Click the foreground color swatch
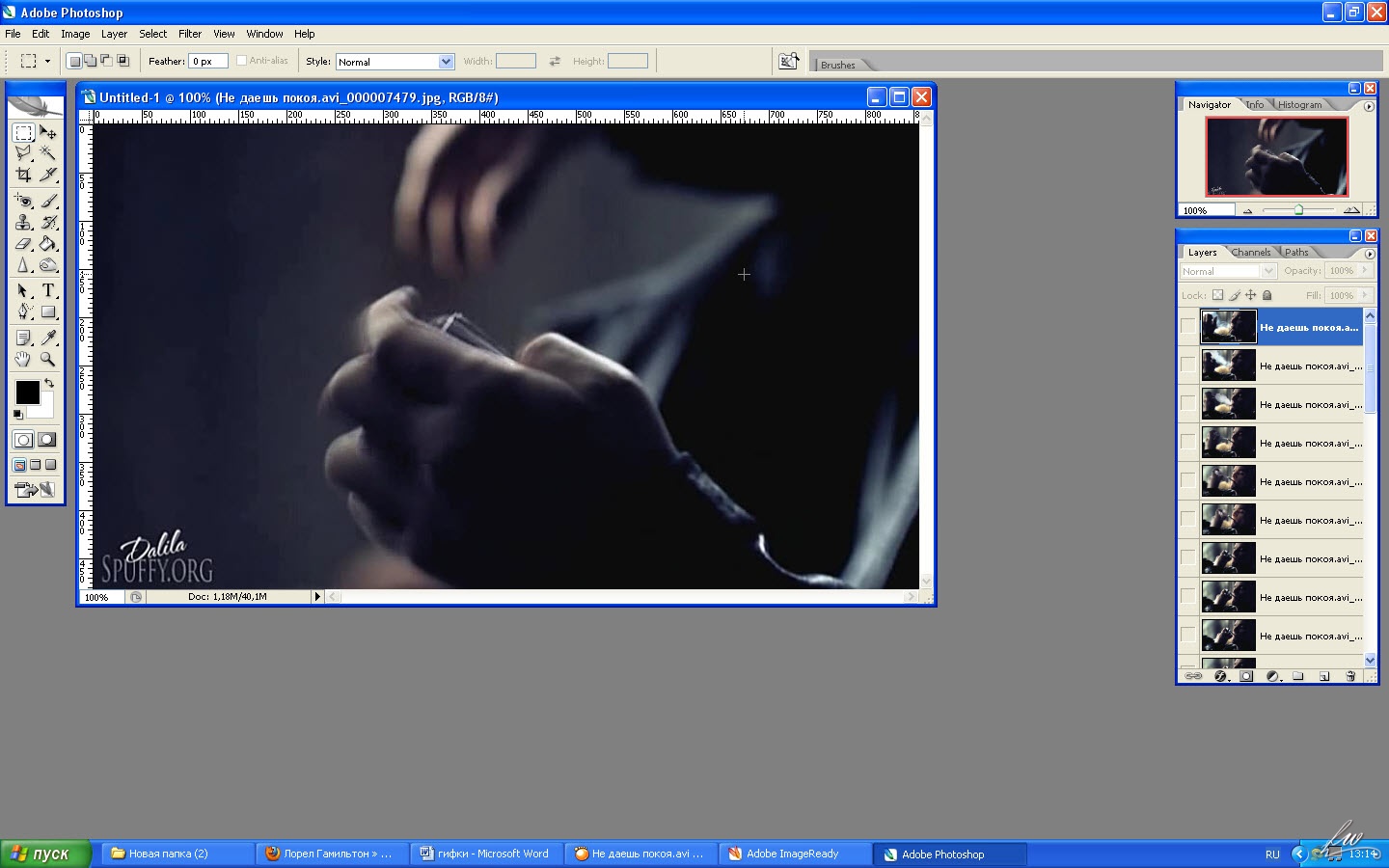Image resolution: width=1389 pixels, height=868 pixels. point(27,393)
